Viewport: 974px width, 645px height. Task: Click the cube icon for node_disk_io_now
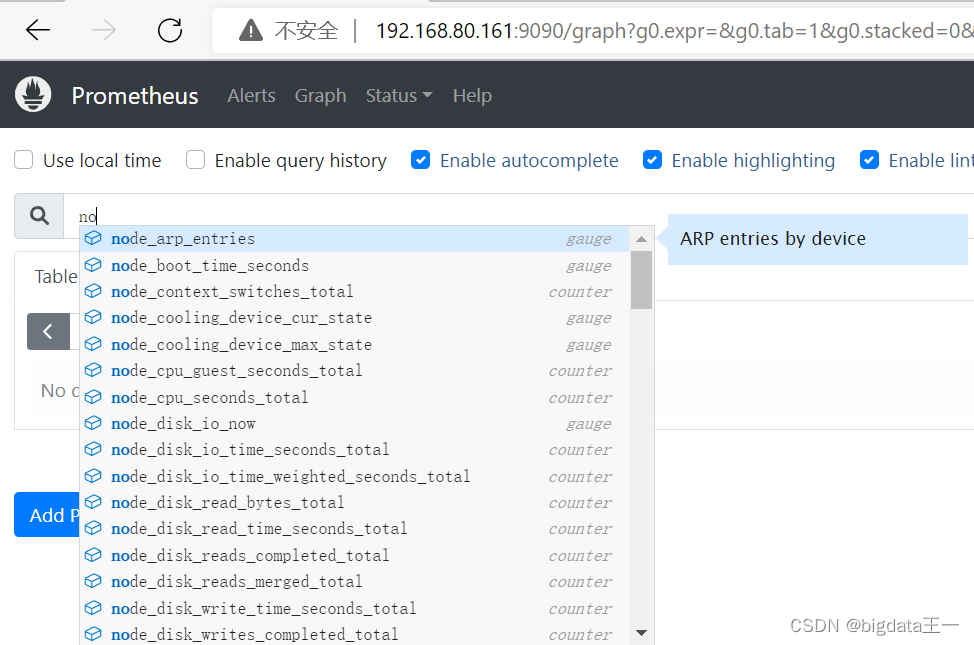pyautogui.click(x=93, y=423)
